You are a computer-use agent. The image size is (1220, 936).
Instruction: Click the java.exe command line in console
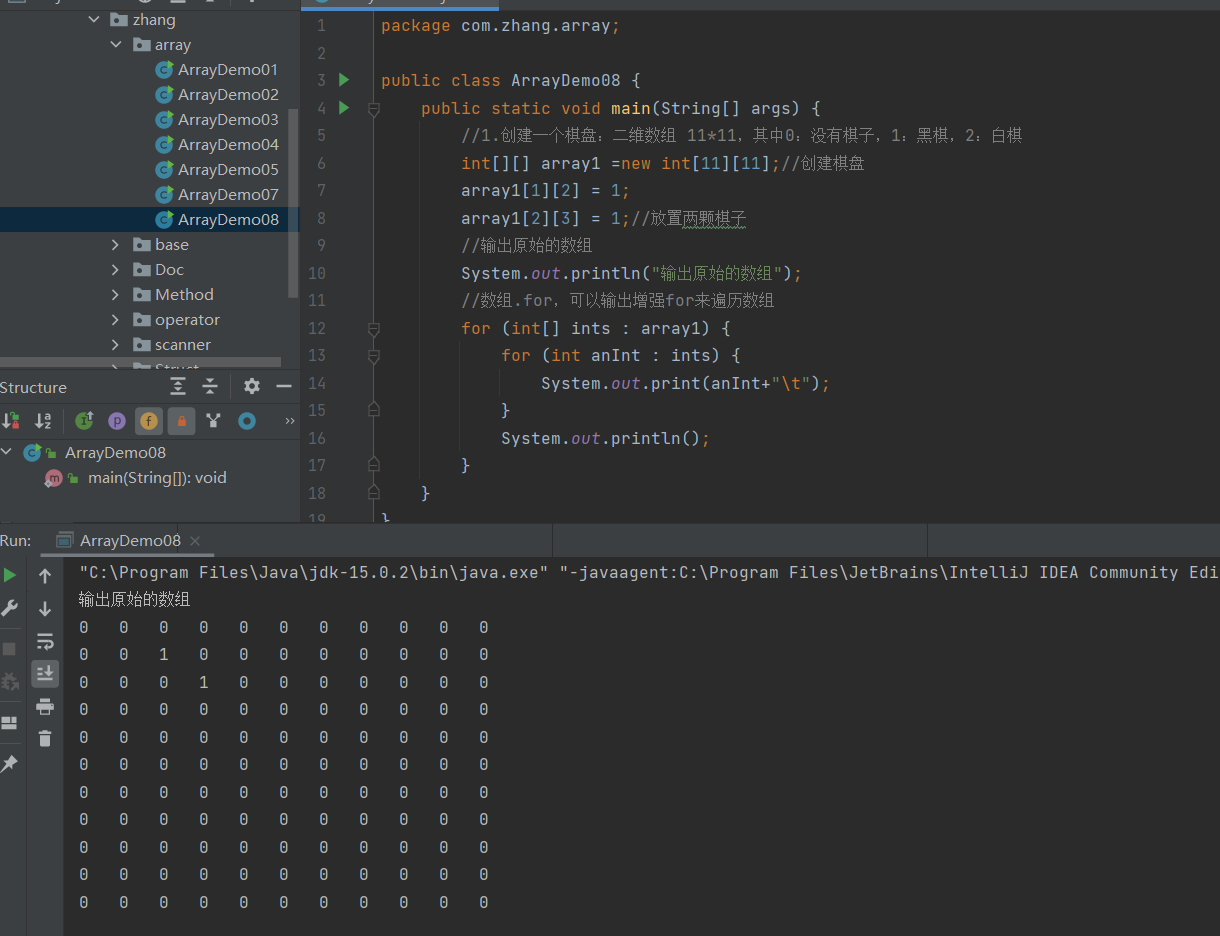[x=649, y=573]
